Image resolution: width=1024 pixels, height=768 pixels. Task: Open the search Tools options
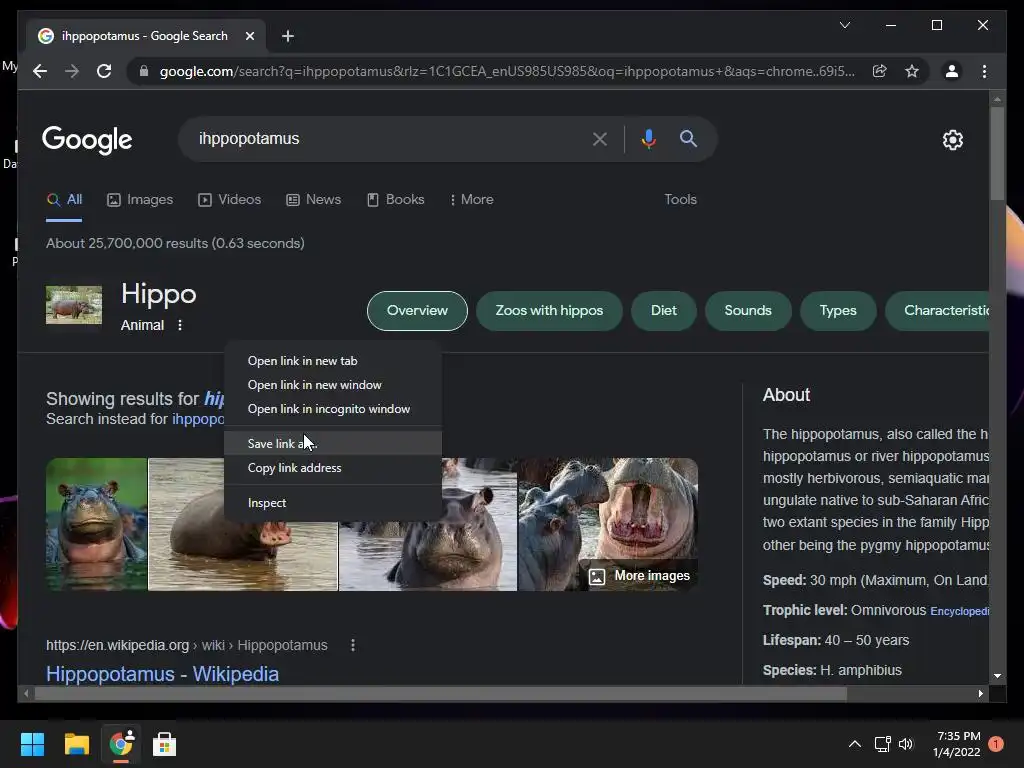[680, 200]
